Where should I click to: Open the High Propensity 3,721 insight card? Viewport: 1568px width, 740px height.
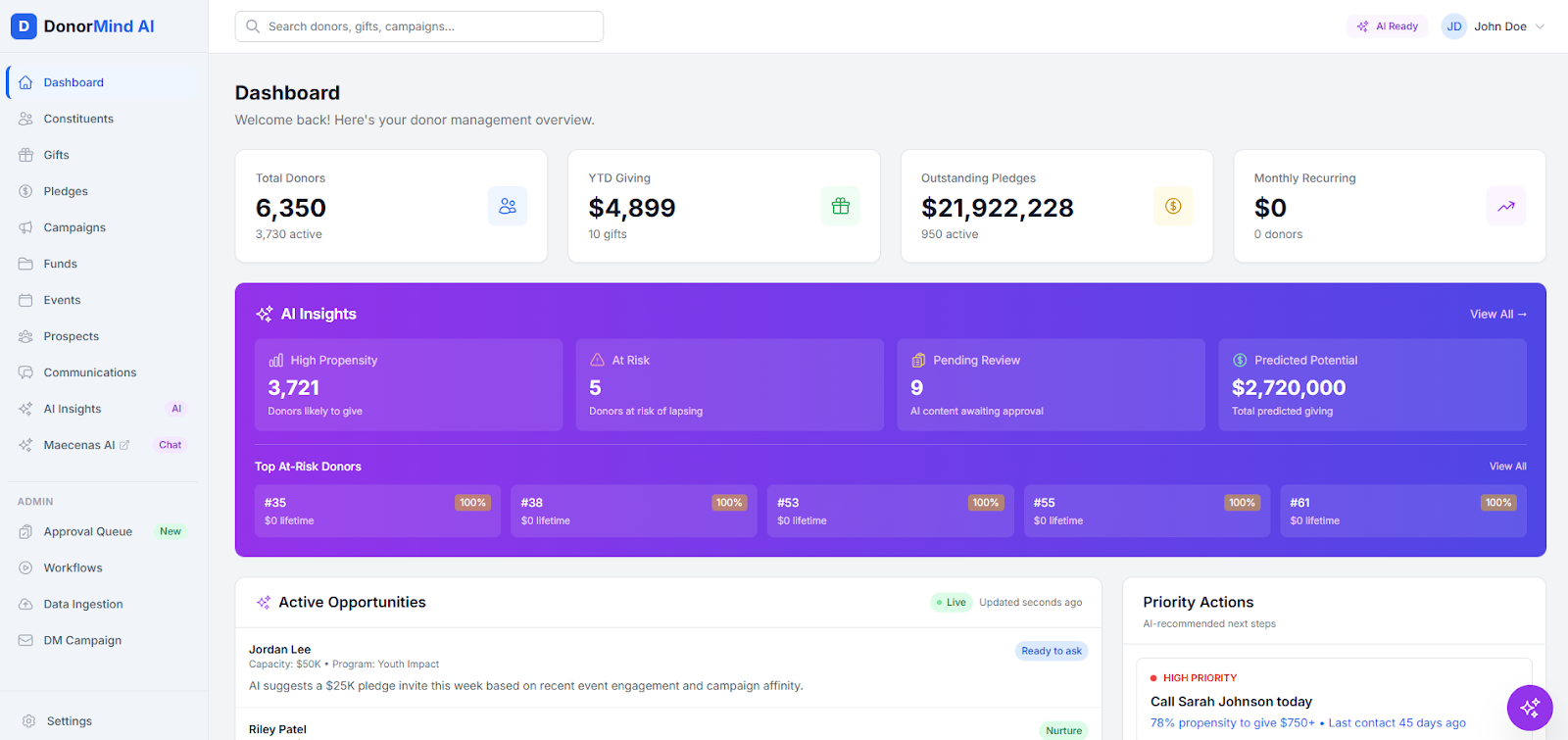click(409, 385)
